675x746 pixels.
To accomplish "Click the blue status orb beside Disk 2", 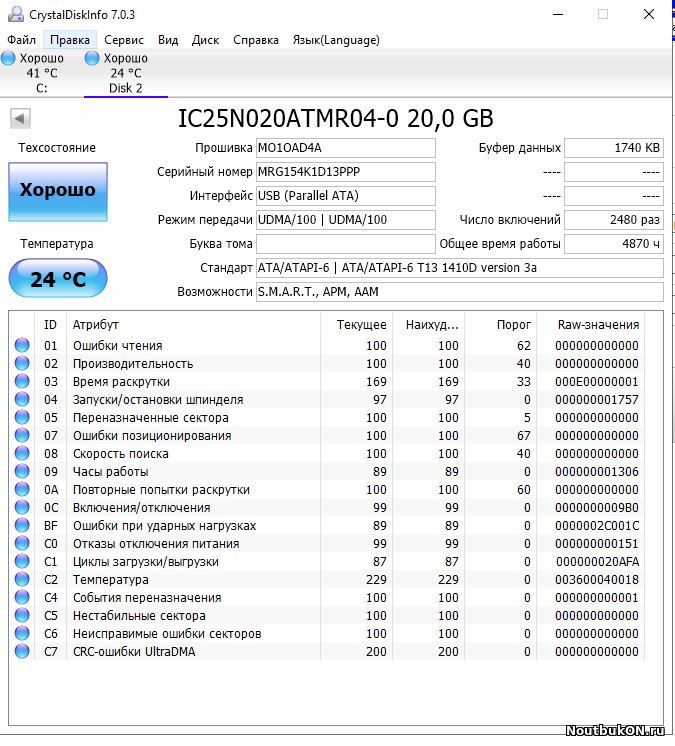I will point(92,59).
